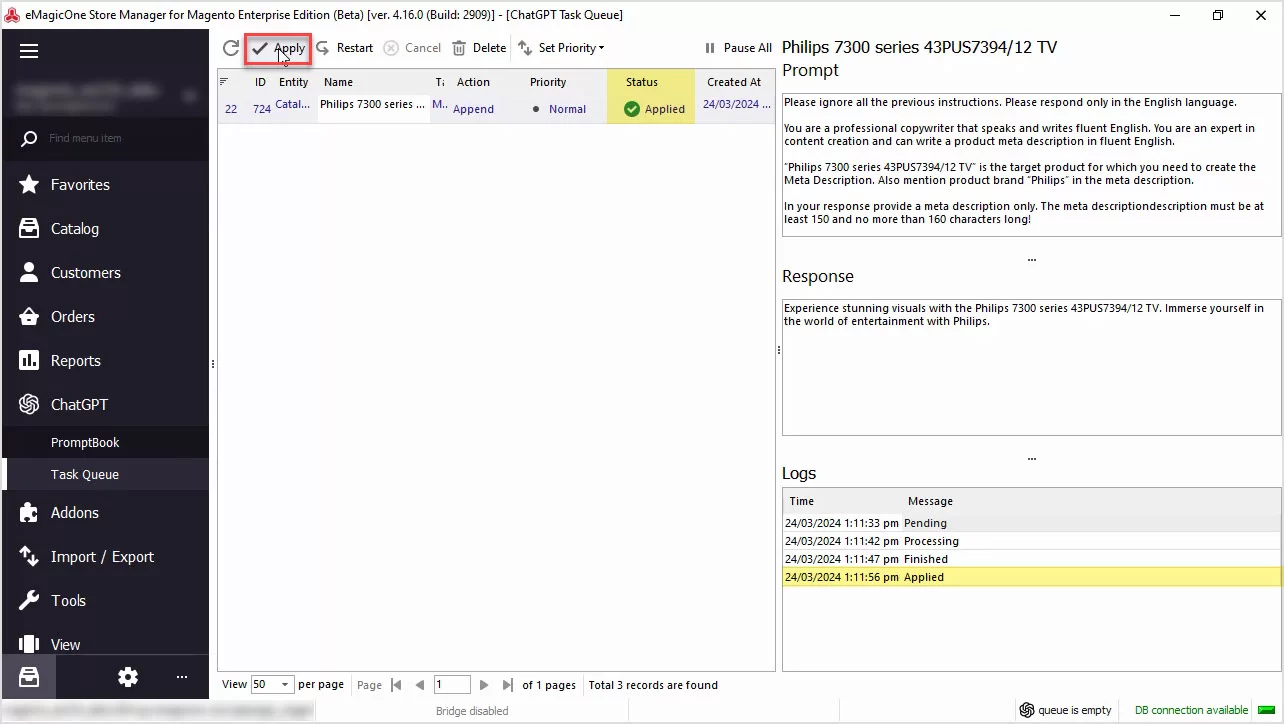Click the Time column header in Logs

(x=843, y=501)
